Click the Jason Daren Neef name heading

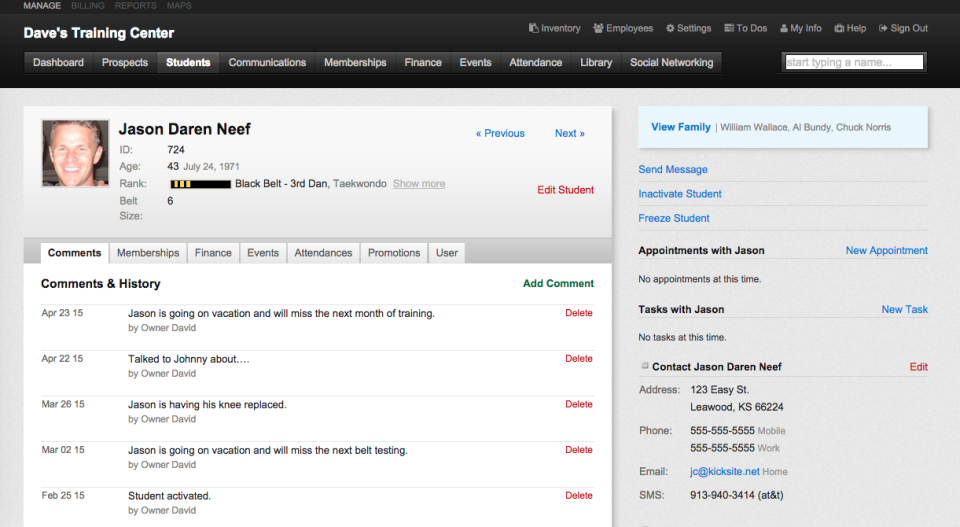tap(184, 129)
